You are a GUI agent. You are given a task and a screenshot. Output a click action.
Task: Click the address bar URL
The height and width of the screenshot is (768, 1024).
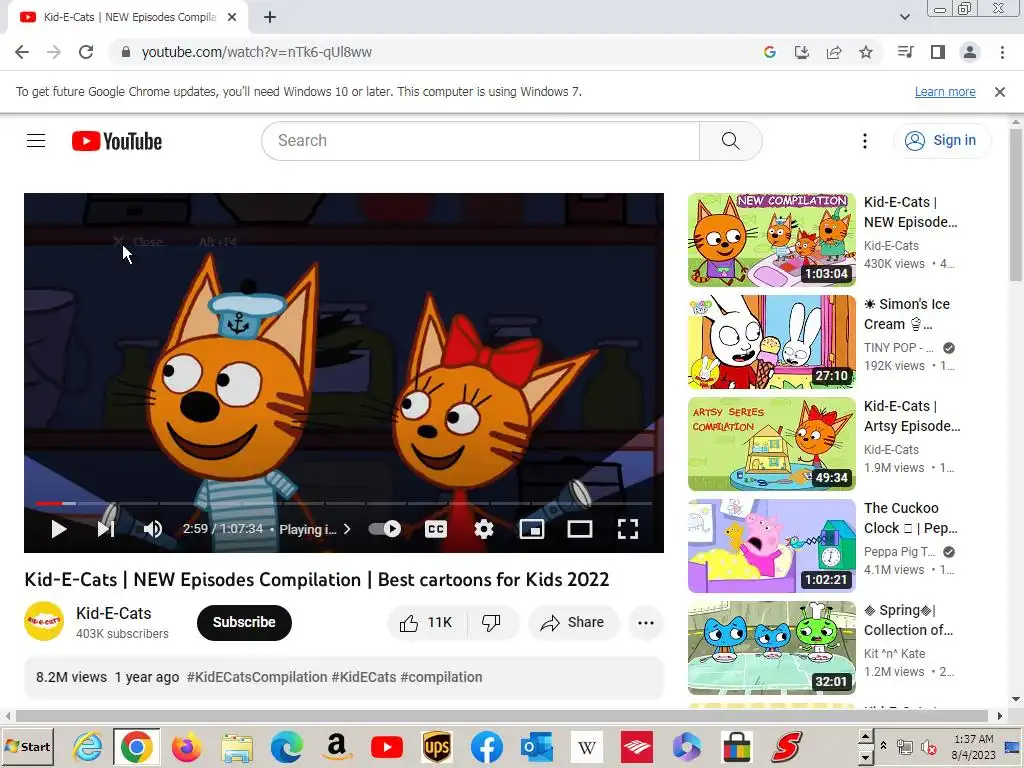point(257,52)
